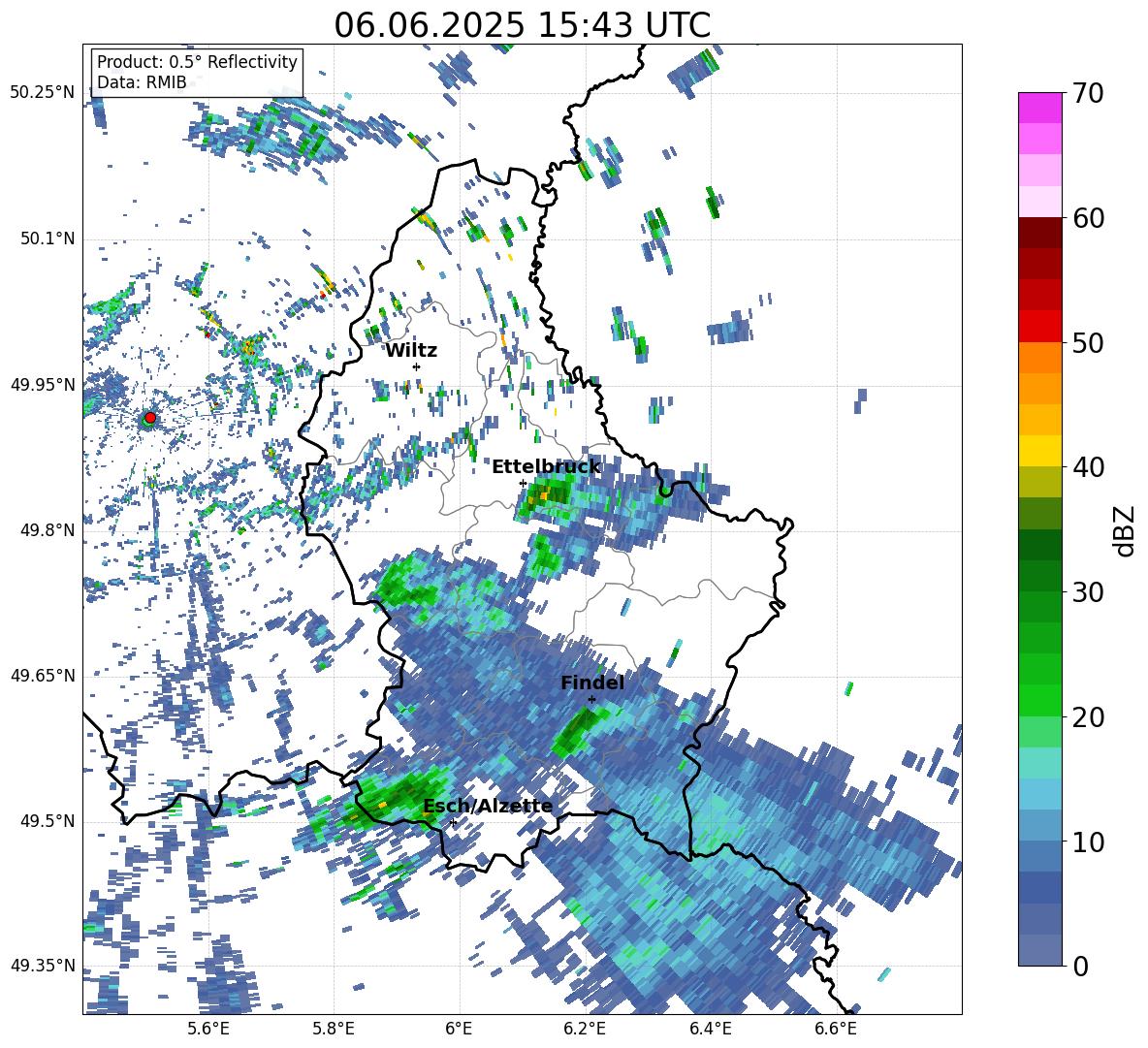Click the 6.4°E longitude label

click(710, 1029)
